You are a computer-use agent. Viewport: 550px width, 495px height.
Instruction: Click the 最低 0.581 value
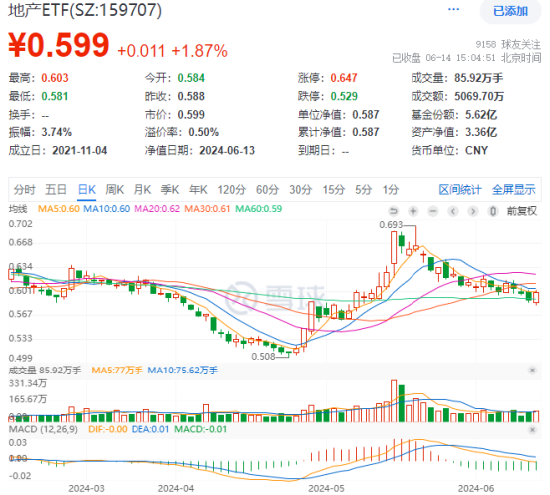pyautogui.click(x=55, y=96)
